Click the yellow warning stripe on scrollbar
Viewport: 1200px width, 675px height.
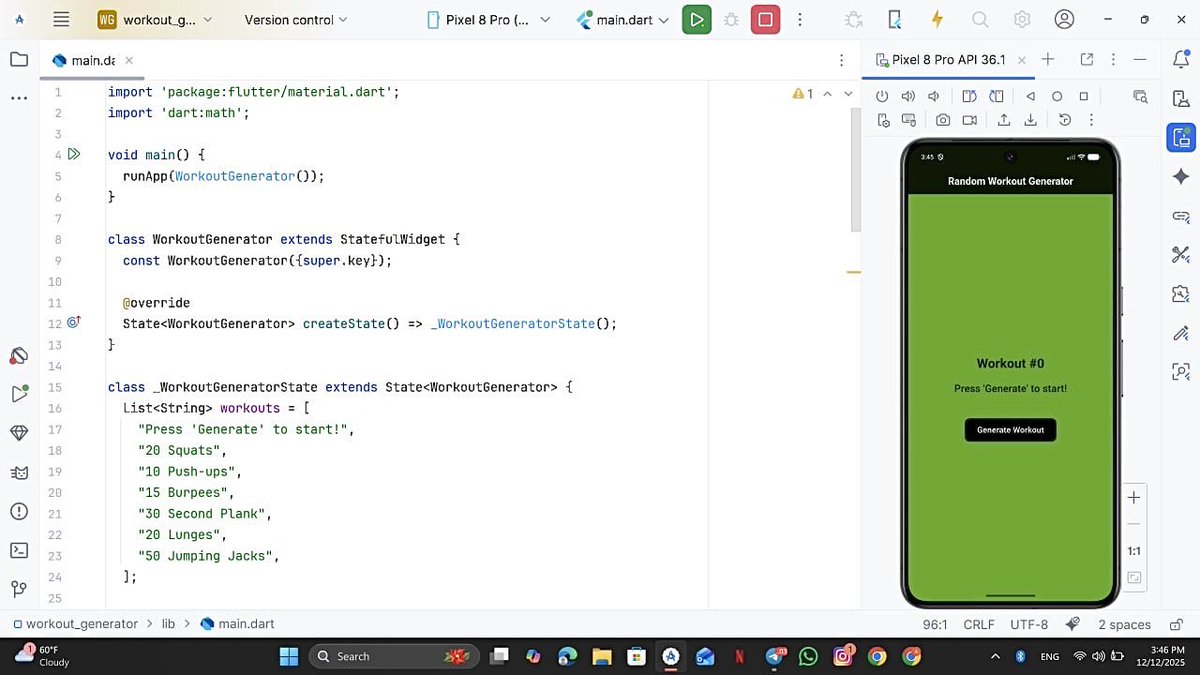(x=854, y=271)
